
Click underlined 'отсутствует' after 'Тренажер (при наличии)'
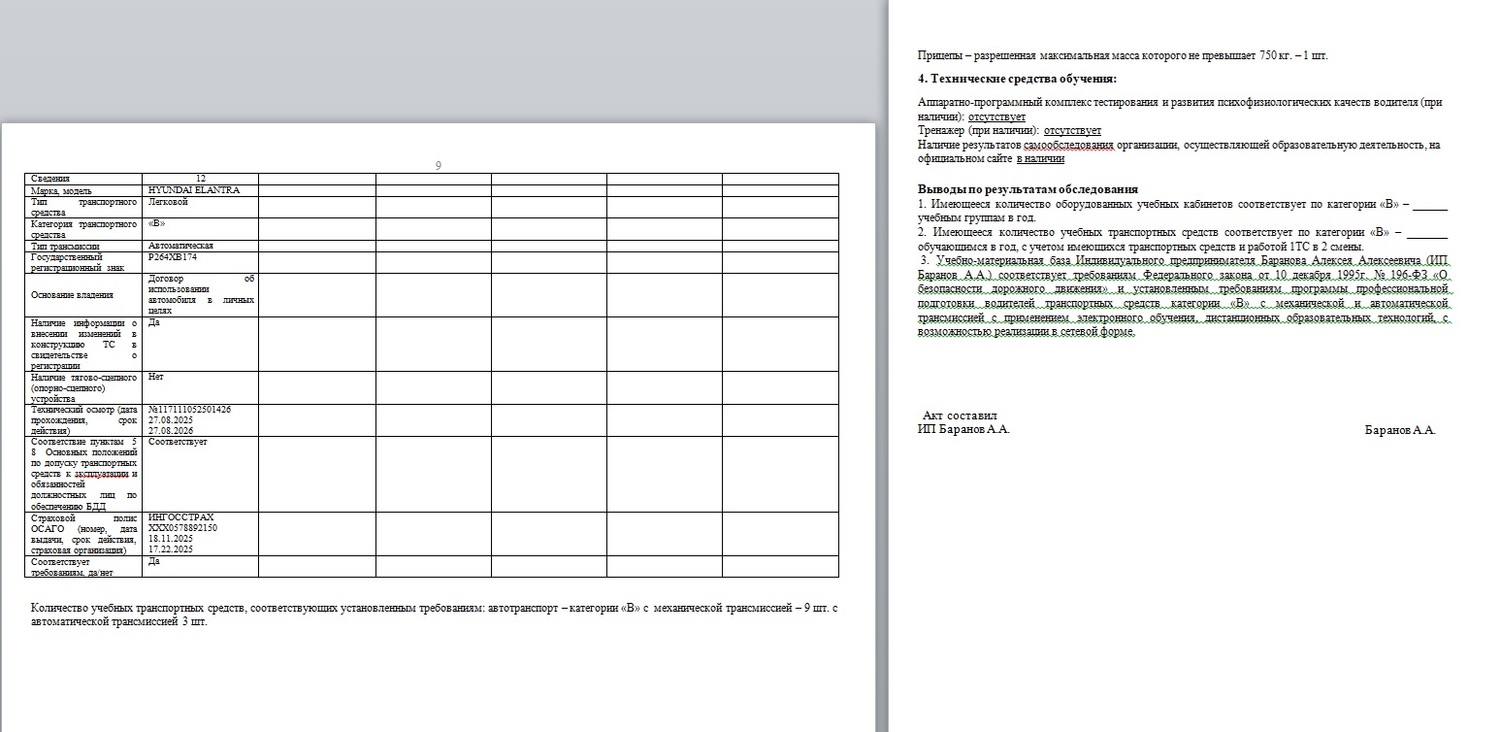tap(1072, 130)
